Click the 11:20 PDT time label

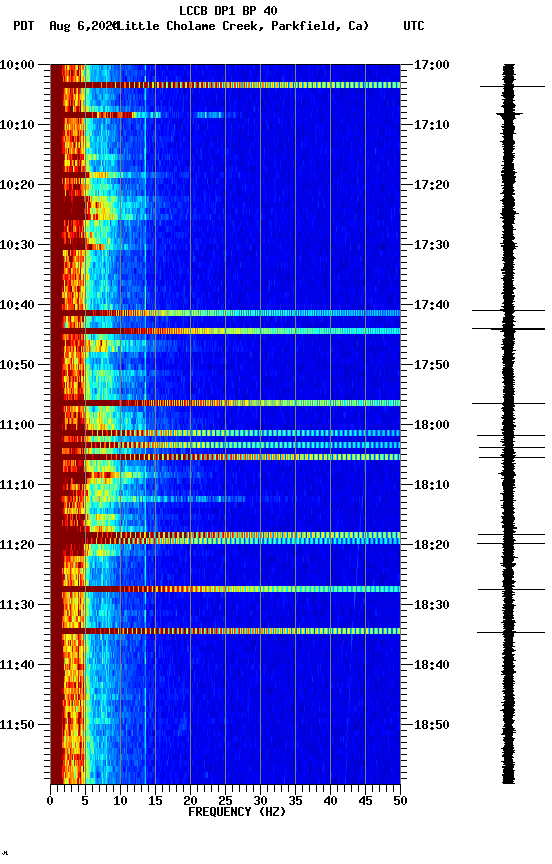coord(17,546)
